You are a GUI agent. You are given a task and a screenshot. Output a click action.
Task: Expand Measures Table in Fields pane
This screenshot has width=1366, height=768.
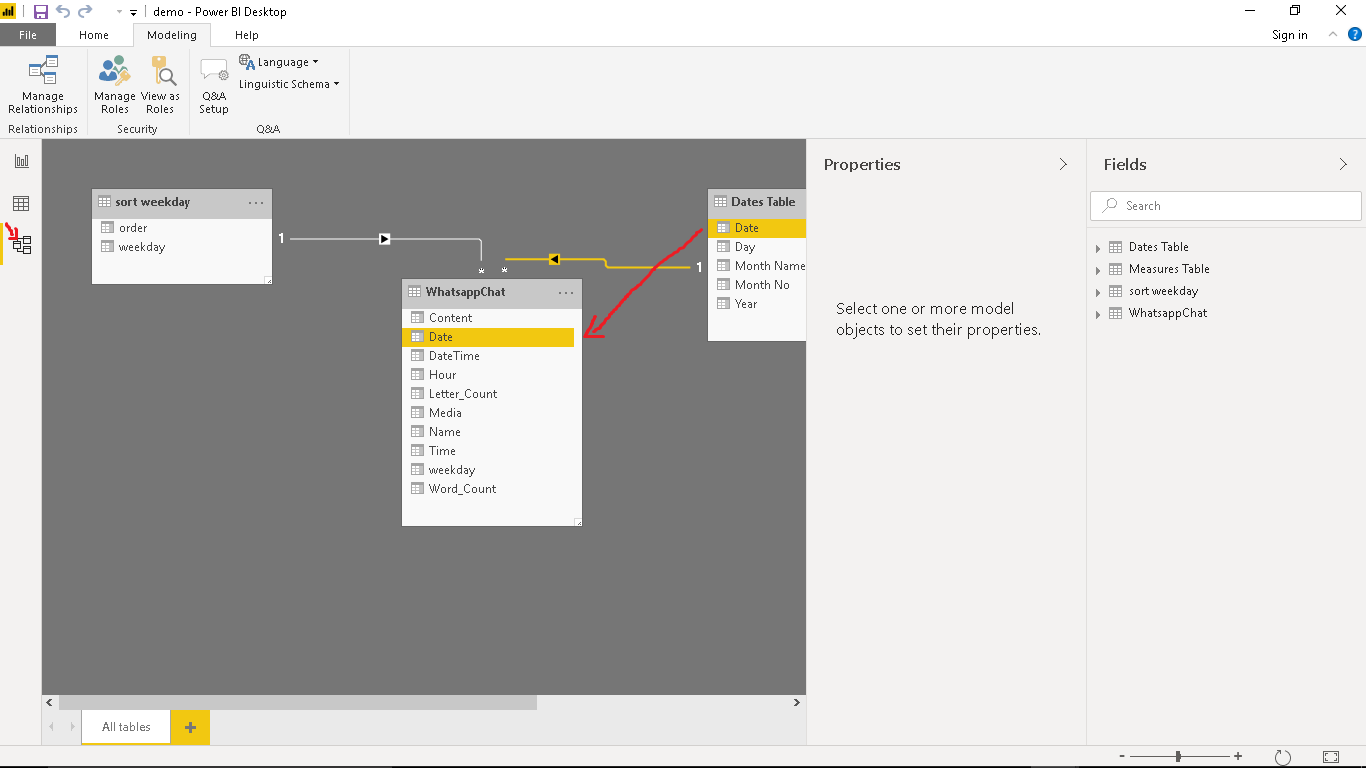tap(1098, 270)
